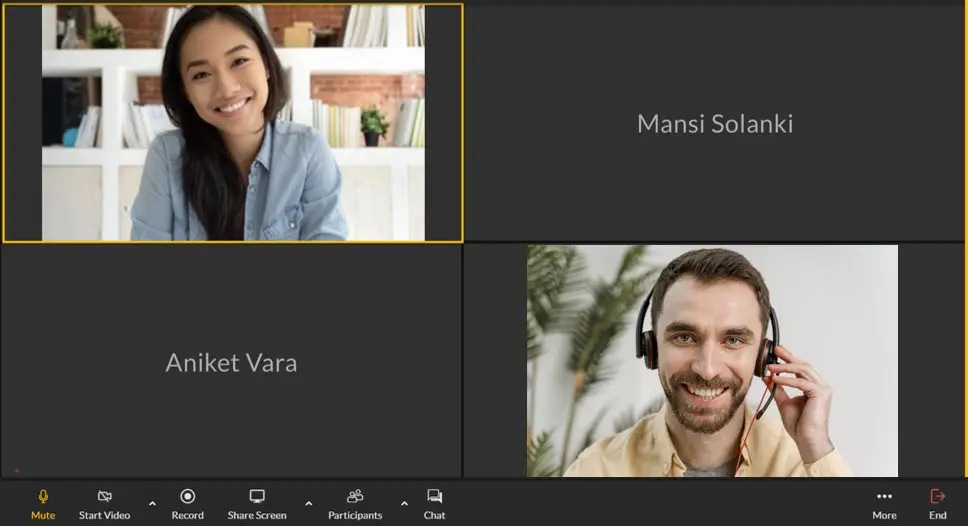Start recording with the Record icon
968x526 pixels.
(188, 496)
